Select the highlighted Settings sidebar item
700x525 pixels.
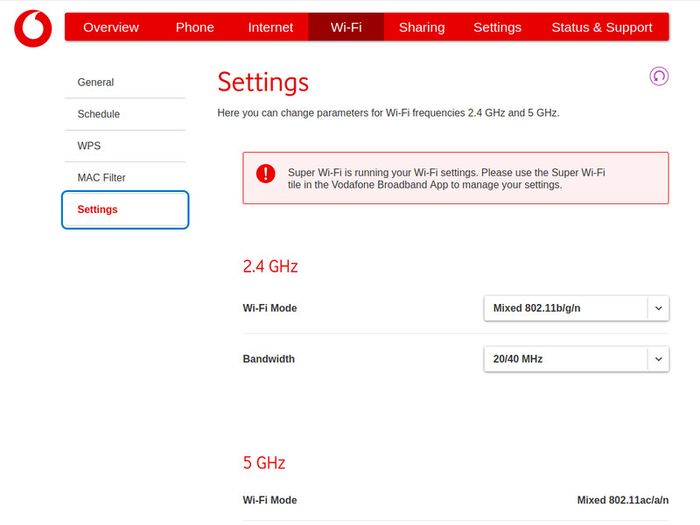[125, 209]
